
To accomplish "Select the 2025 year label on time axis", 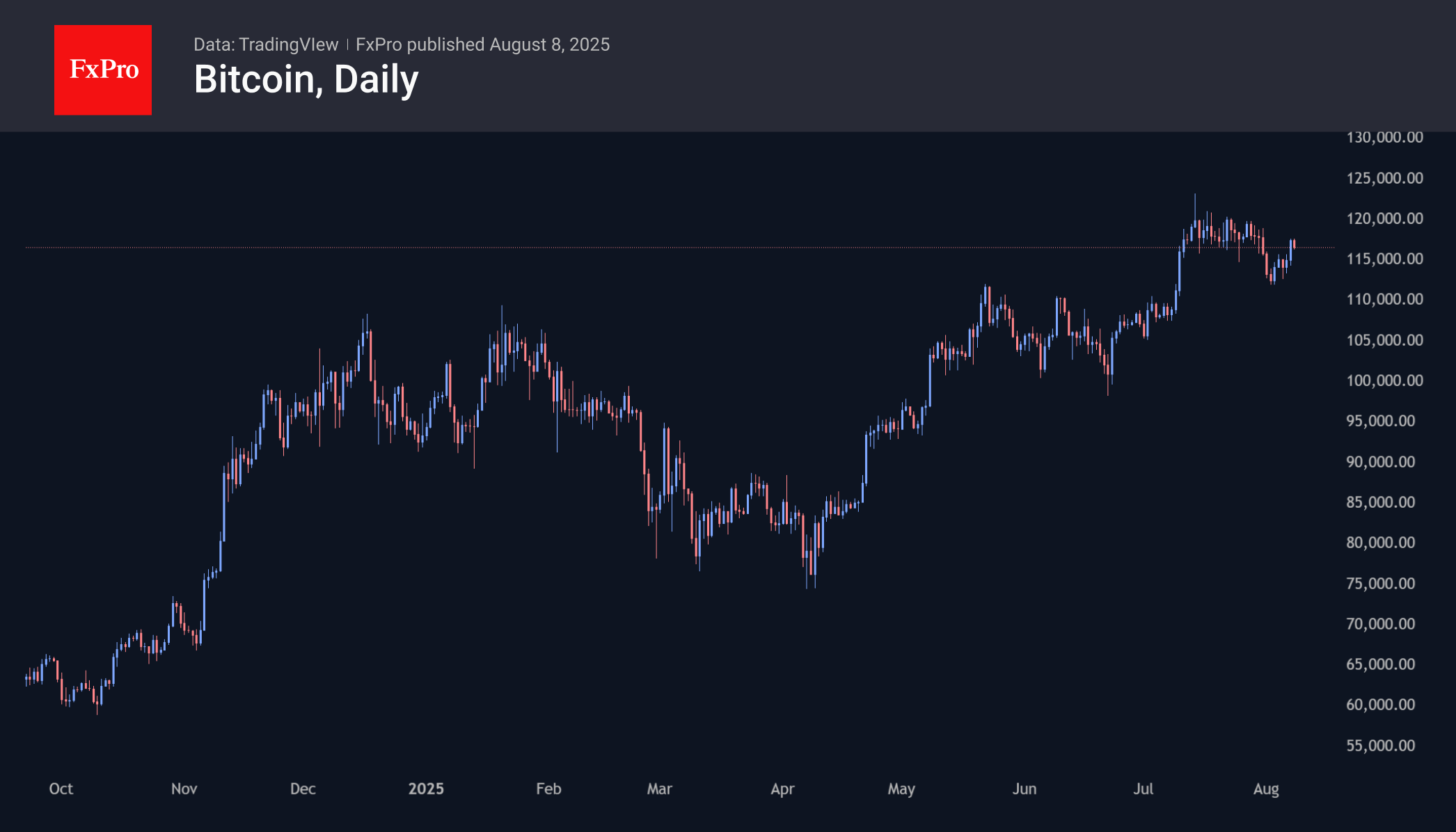I will (426, 789).
